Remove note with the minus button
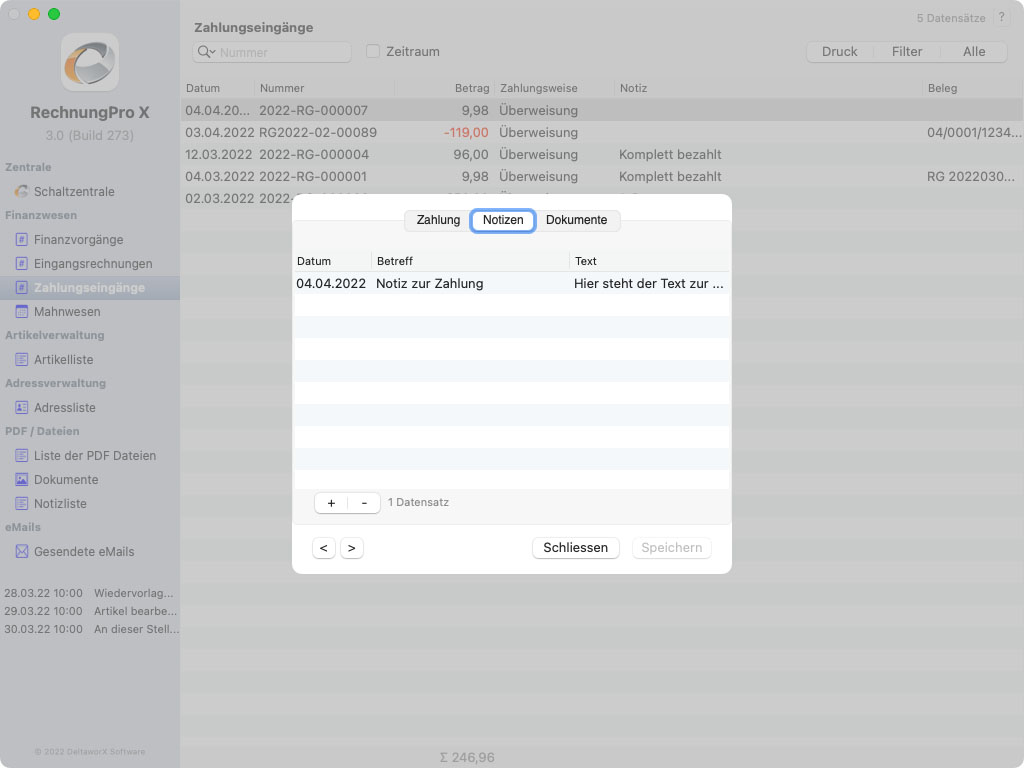Screen dimensions: 1024x768 (x=364, y=503)
